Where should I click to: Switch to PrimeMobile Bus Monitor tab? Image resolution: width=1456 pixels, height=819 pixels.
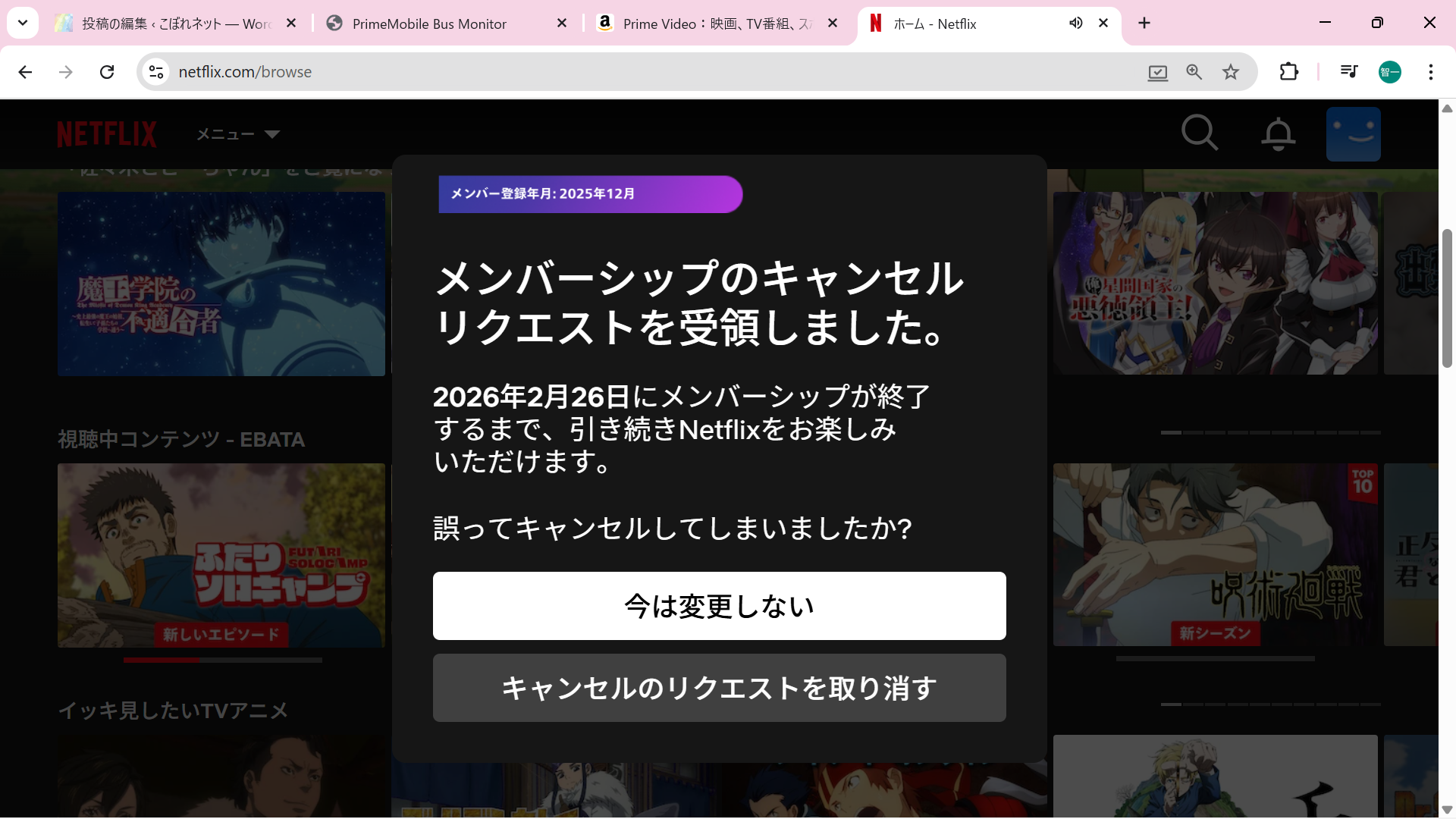tap(429, 24)
